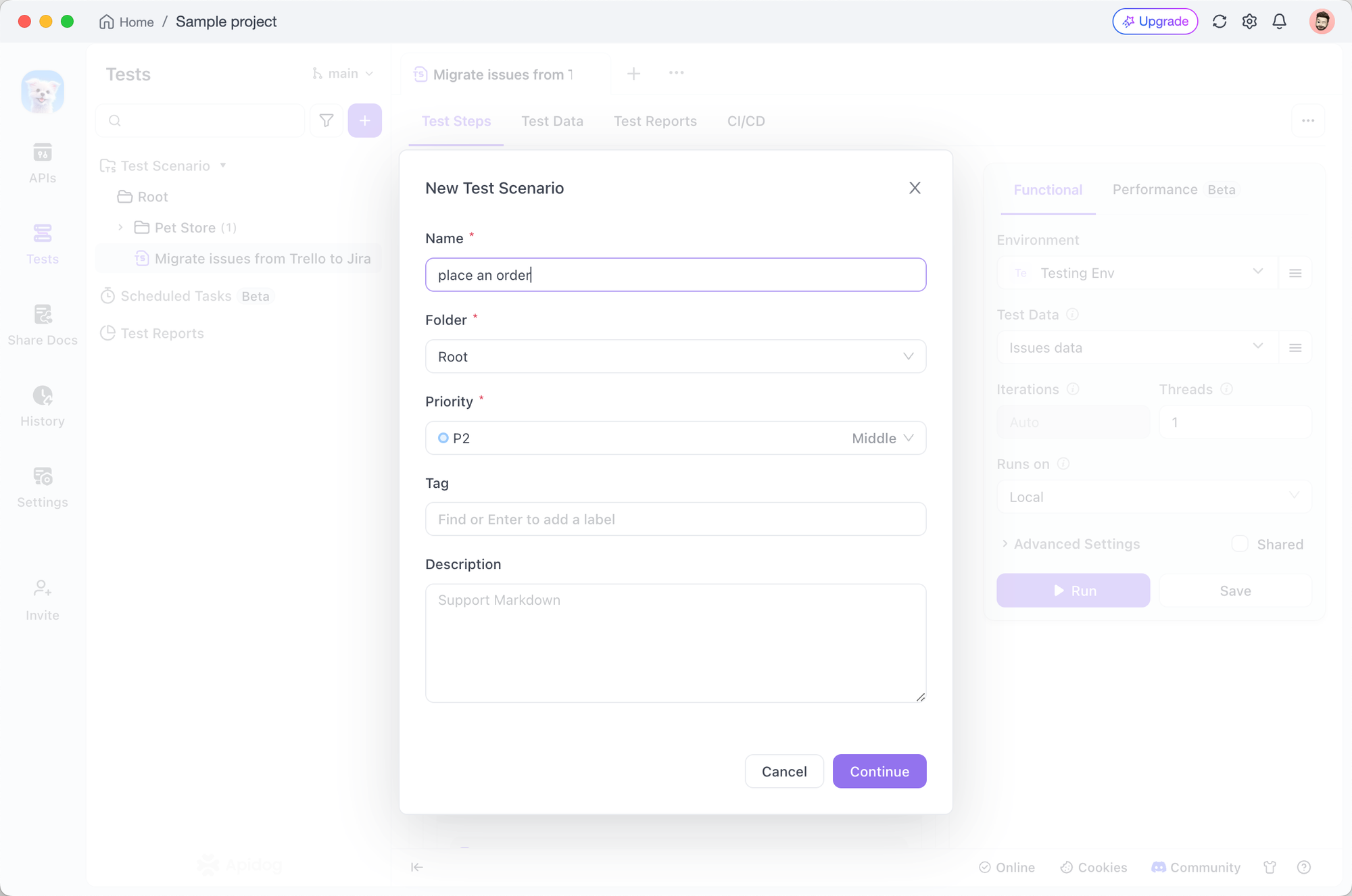Click the refresh sync icon
Image resolution: width=1352 pixels, height=896 pixels.
(x=1220, y=22)
